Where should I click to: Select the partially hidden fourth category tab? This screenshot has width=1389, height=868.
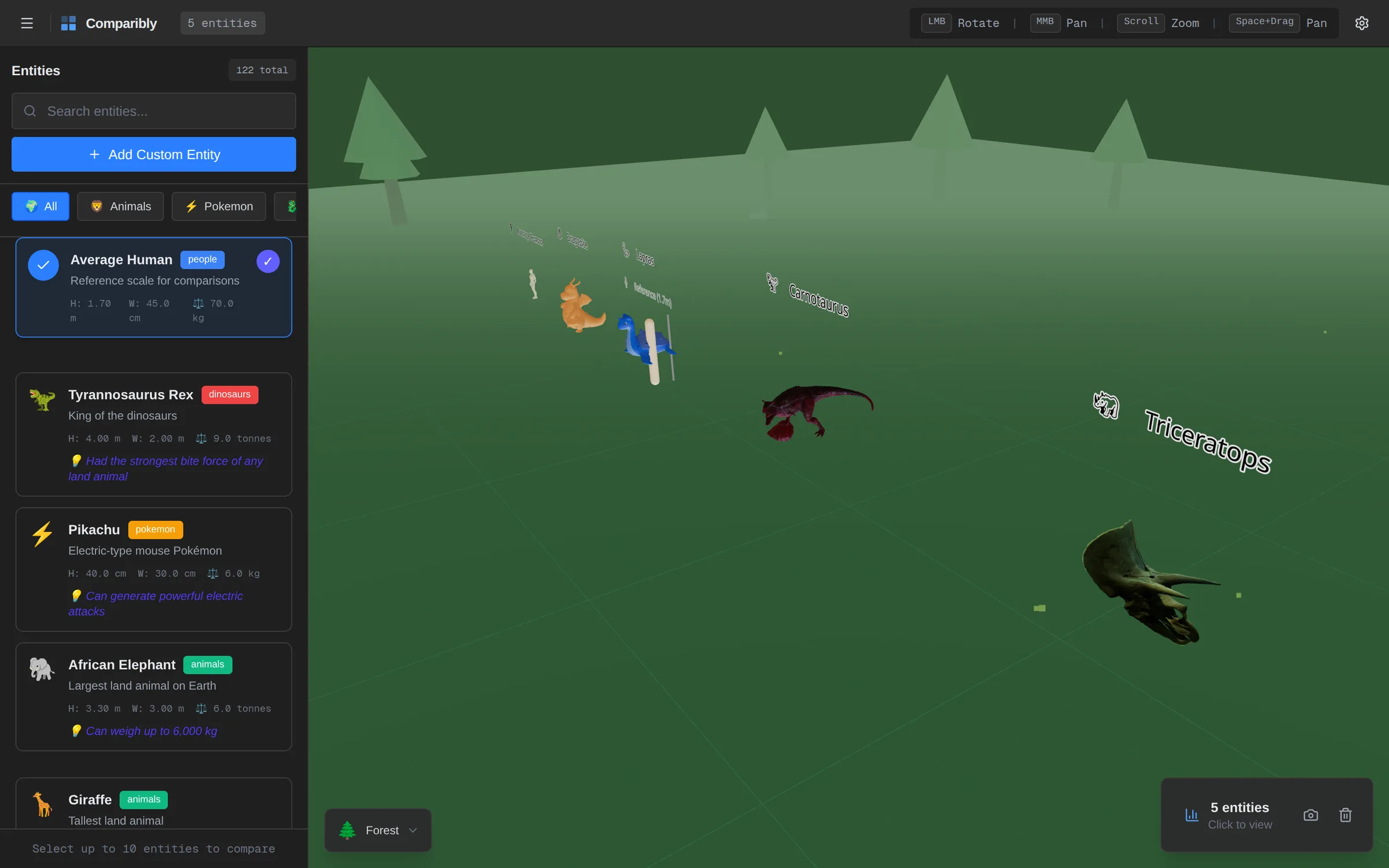coord(285,207)
